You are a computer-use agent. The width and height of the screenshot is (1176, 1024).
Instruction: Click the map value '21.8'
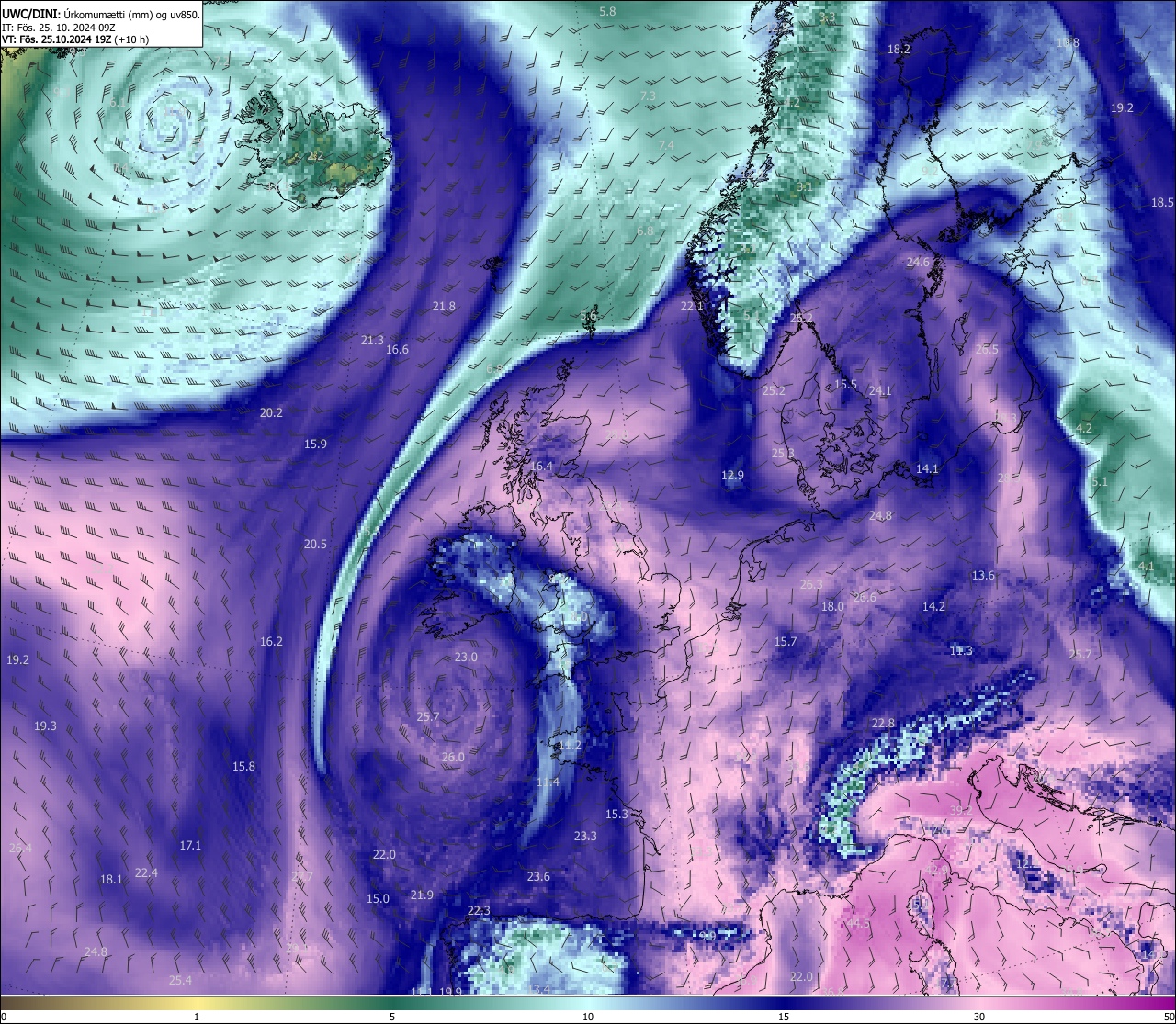click(444, 306)
